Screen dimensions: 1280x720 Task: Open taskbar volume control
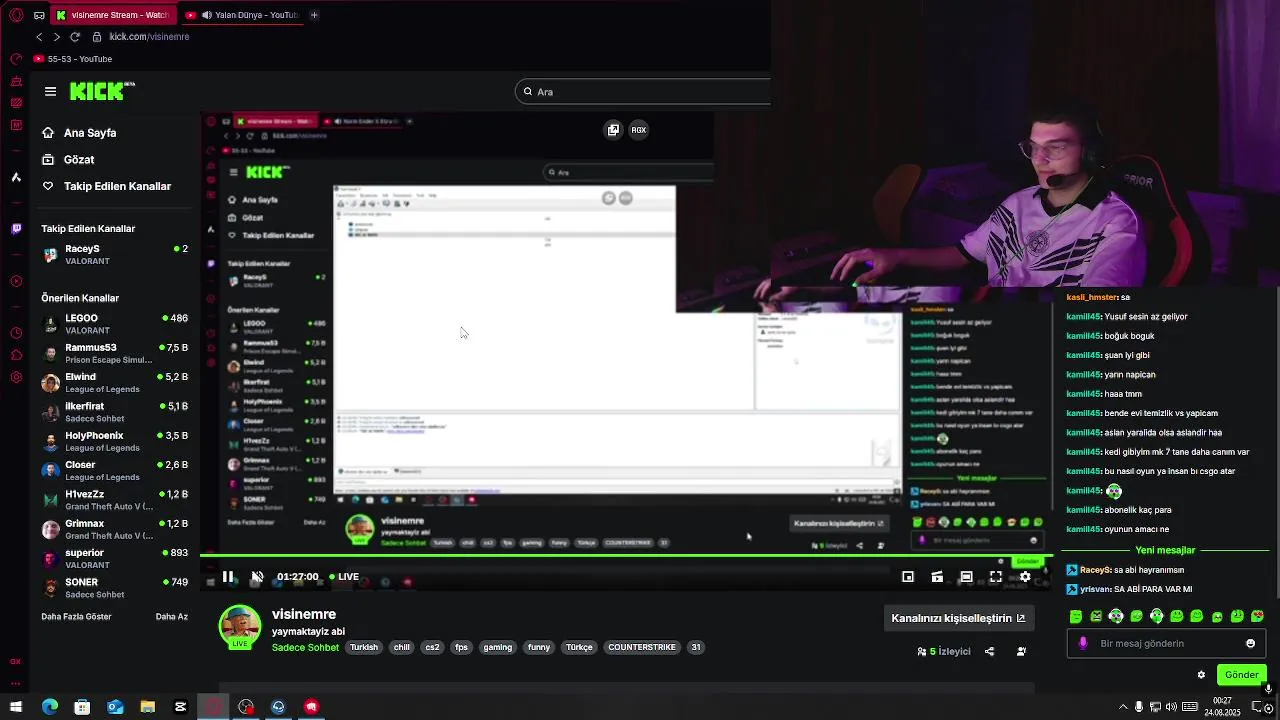pyautogui.click(x=1171, y=707)
